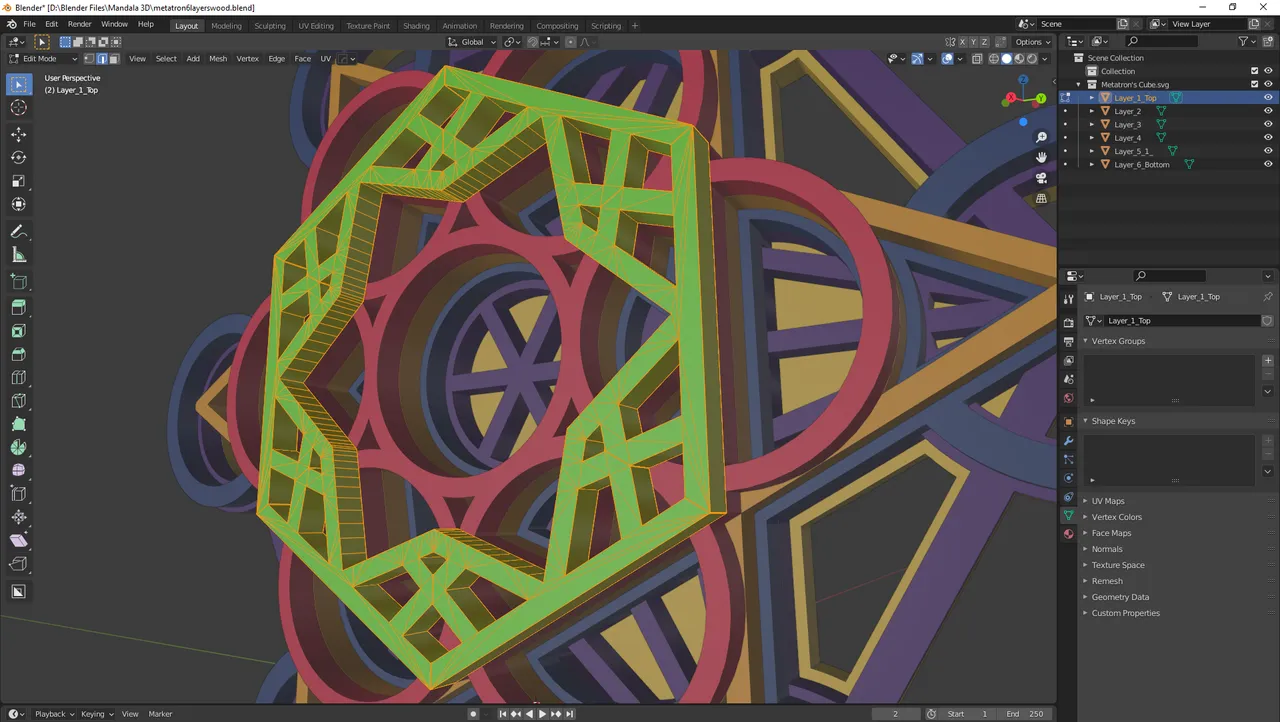
Task: Activate the Rotate tool
Action: click(x=18, y=157)
